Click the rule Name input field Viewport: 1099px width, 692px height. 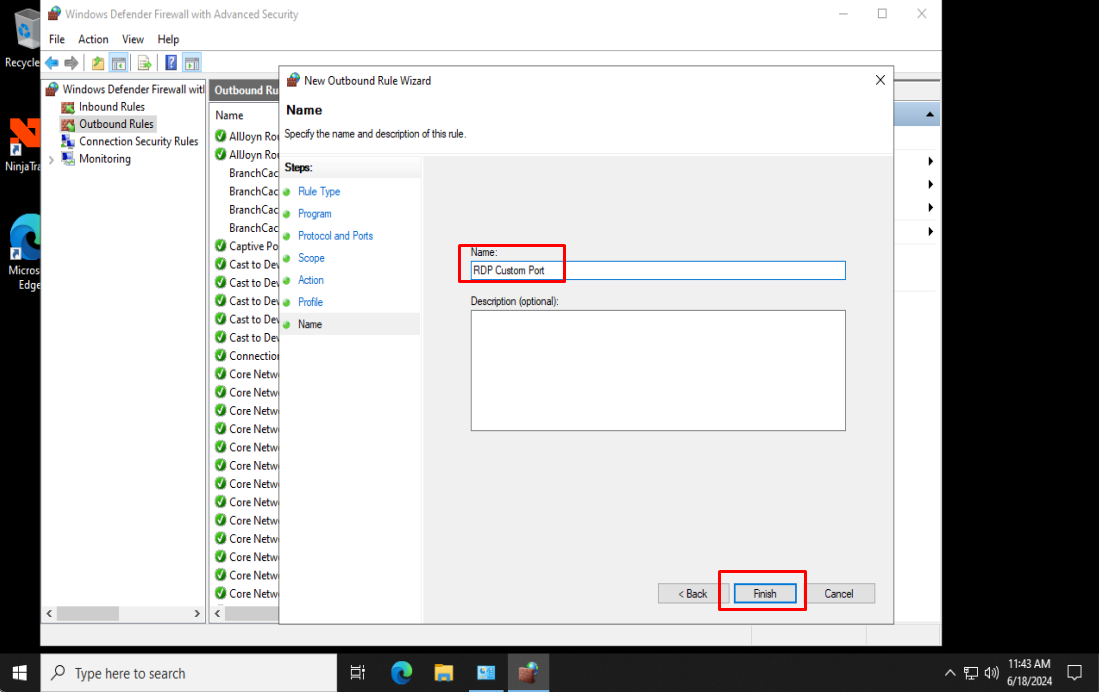point(657,271)
